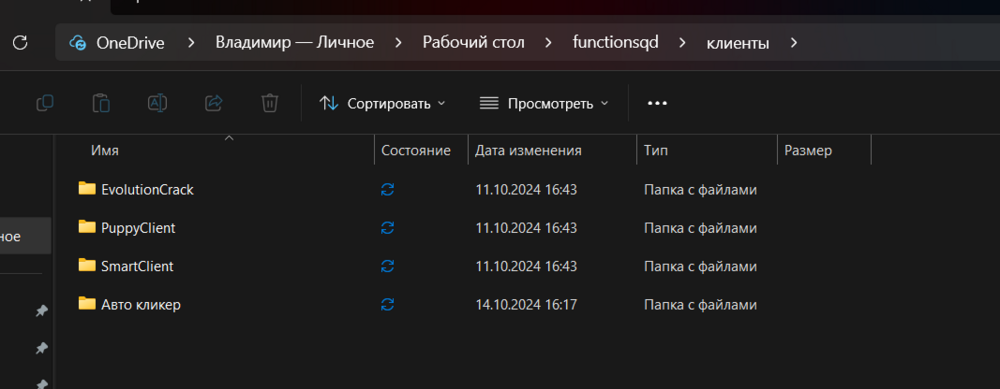The image size is (1000, 389).
Task: Click date 11.10.2024 16:43 in EvolutionCrack row
Action: click(x=526, y=189)
